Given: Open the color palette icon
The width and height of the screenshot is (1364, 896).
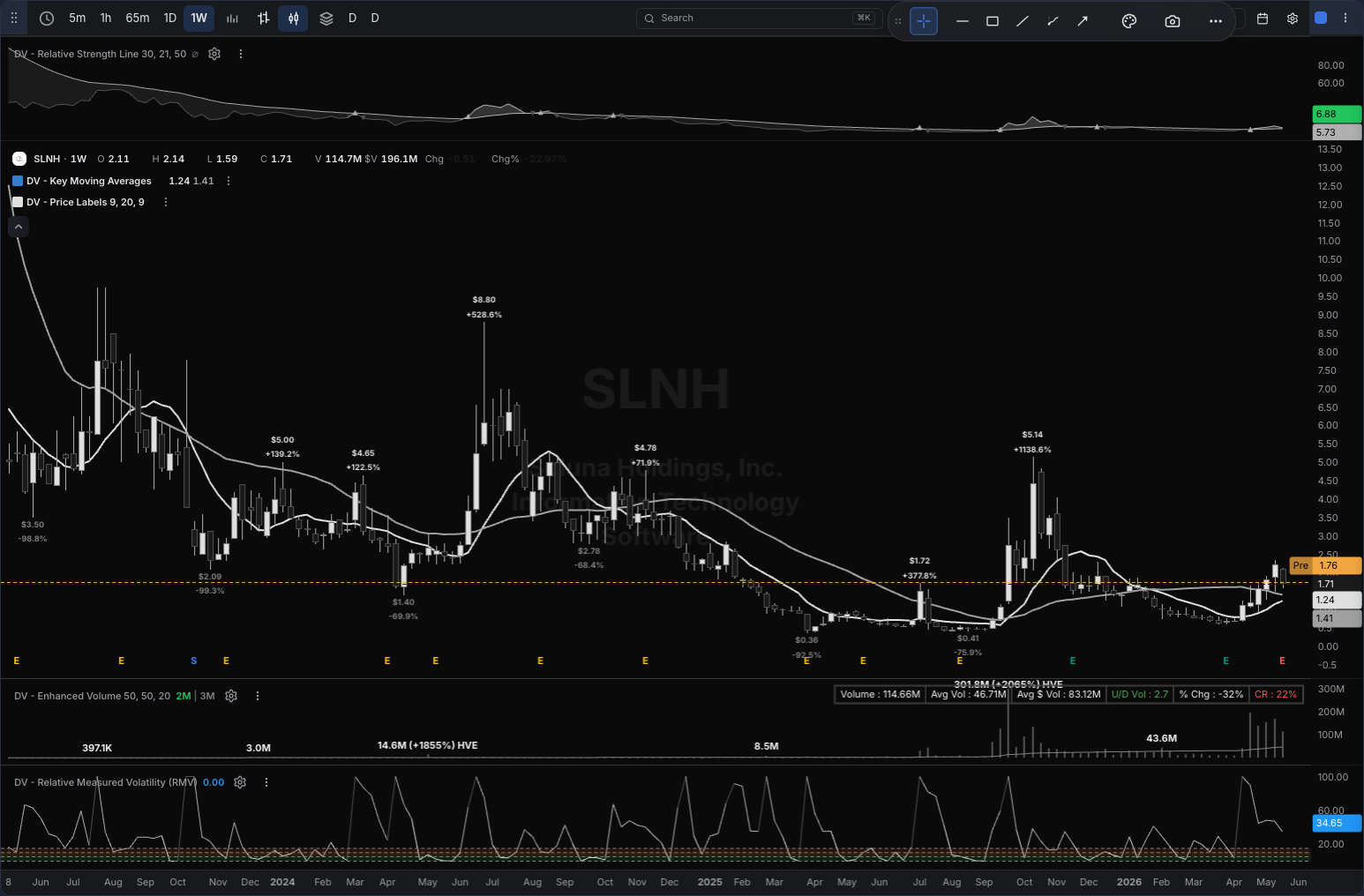Looking at the screenshot, I should coord(1129,21).
